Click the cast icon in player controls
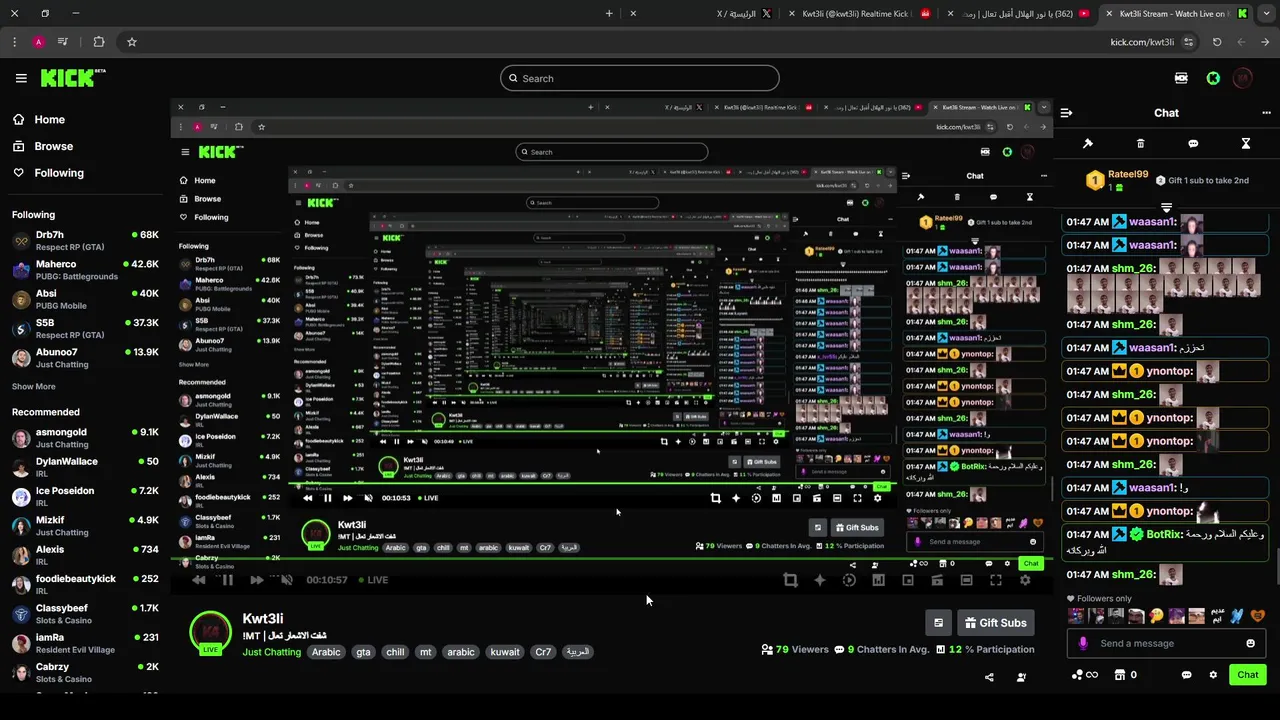 (x=937, y=580)
